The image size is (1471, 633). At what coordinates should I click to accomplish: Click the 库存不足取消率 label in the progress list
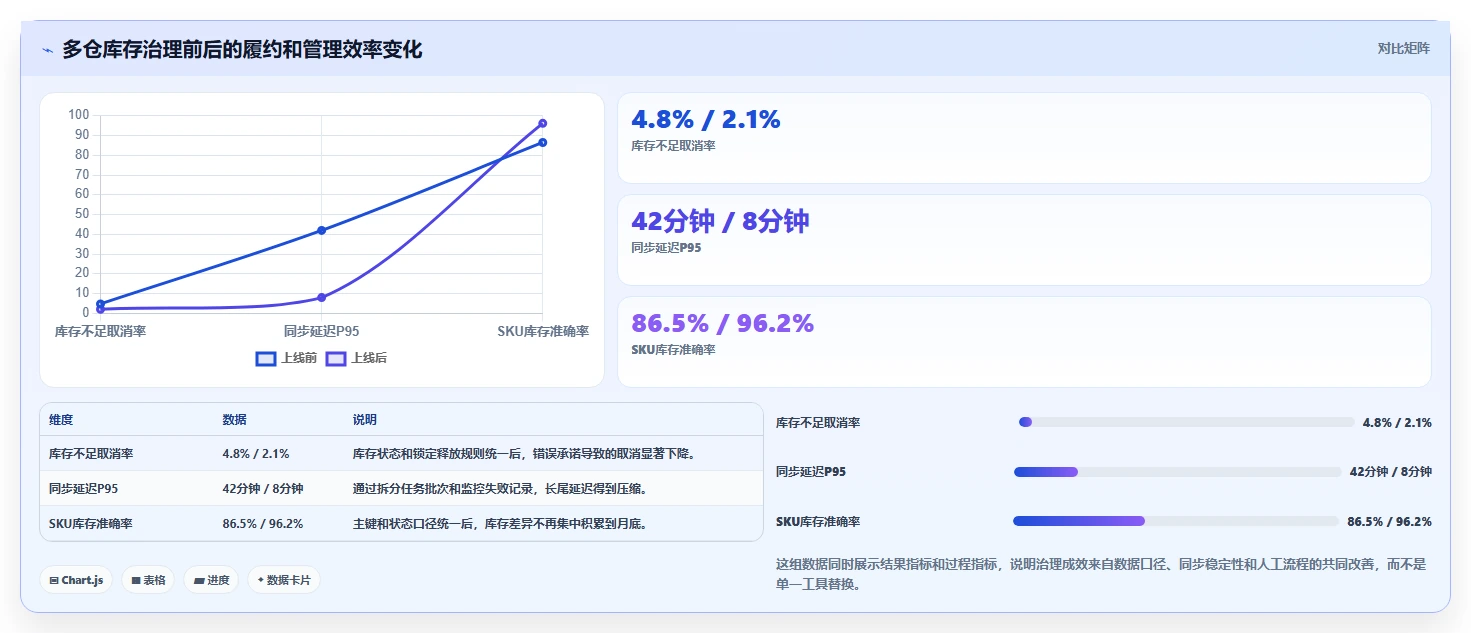pos(818,423)
